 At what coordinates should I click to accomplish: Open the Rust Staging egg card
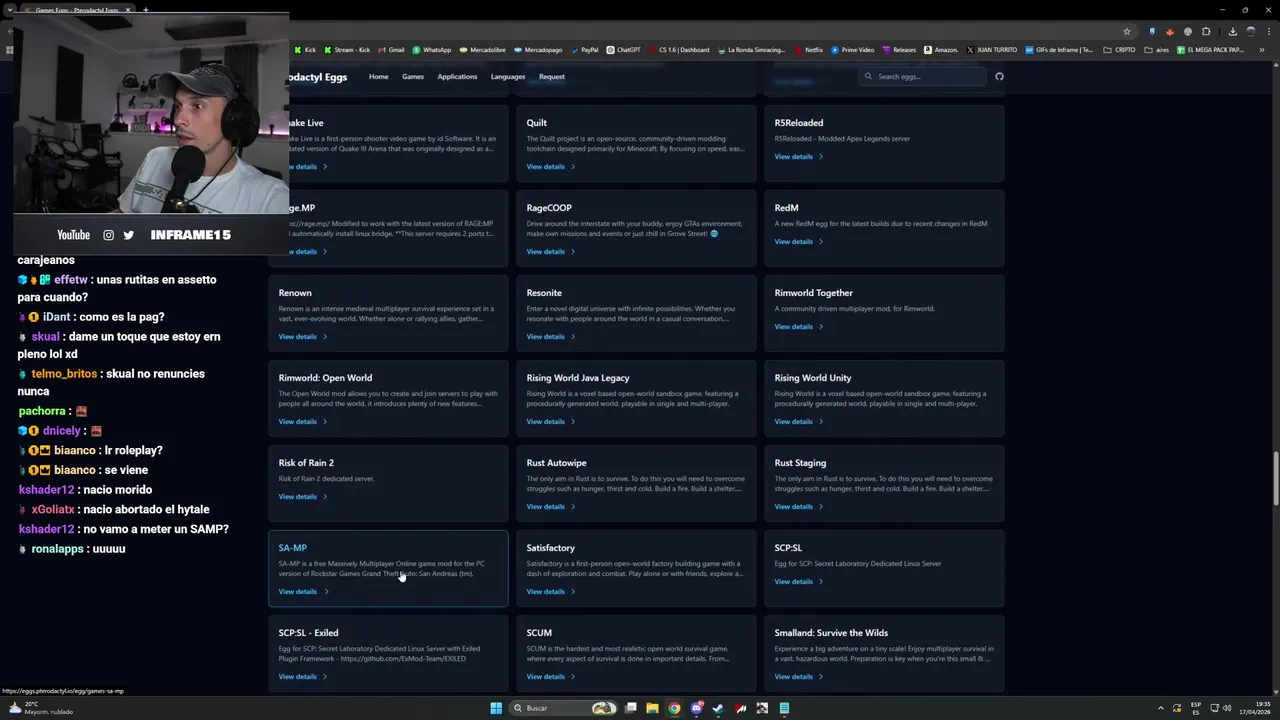click(x=884, y=483)
